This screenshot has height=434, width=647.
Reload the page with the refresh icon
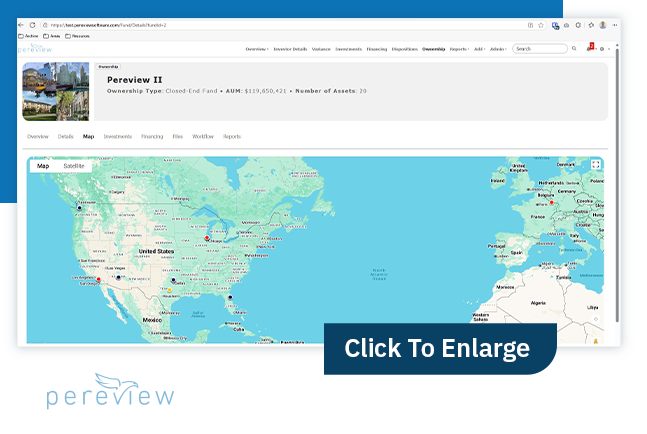click(32, 25)
